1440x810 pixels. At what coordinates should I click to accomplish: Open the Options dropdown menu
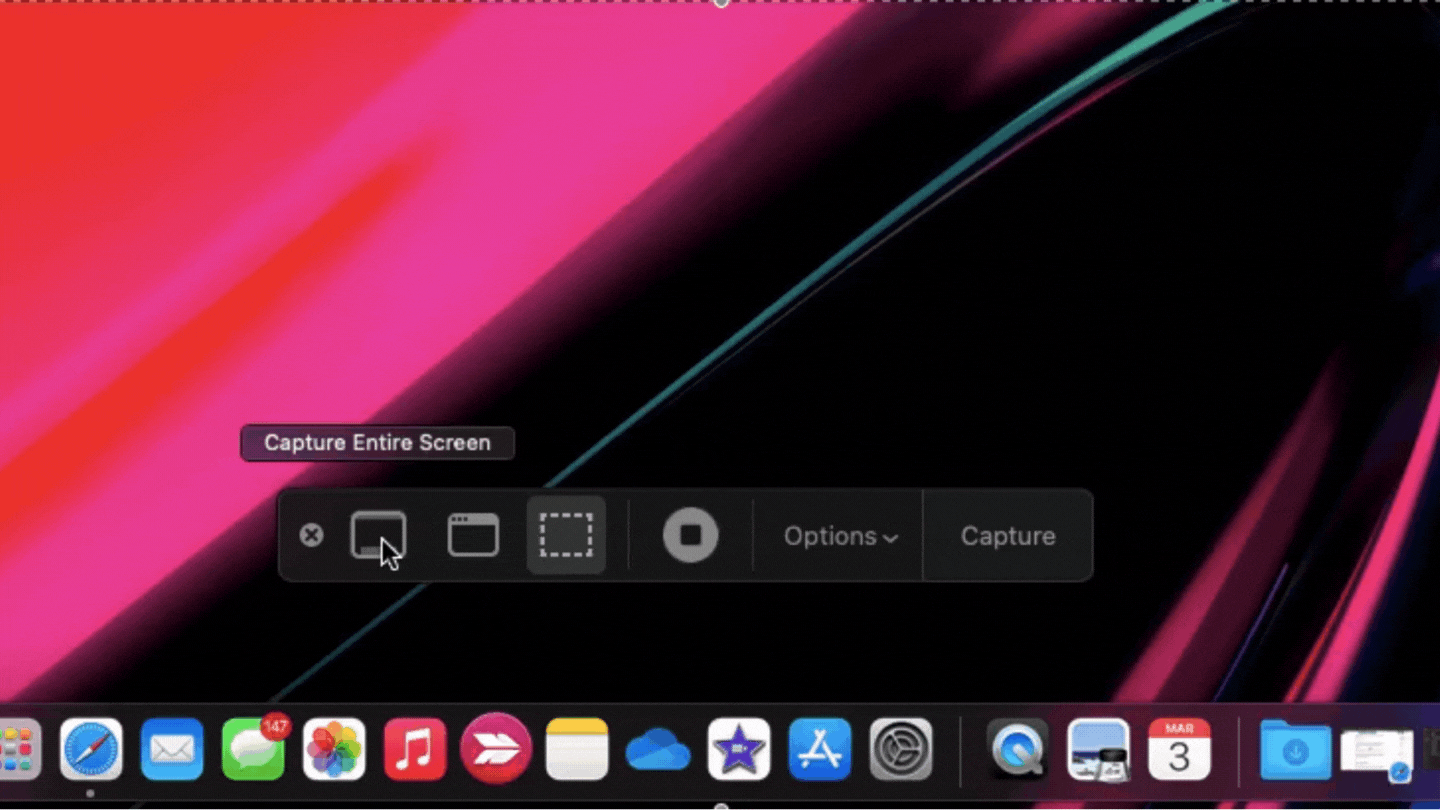tap(840, 536)
